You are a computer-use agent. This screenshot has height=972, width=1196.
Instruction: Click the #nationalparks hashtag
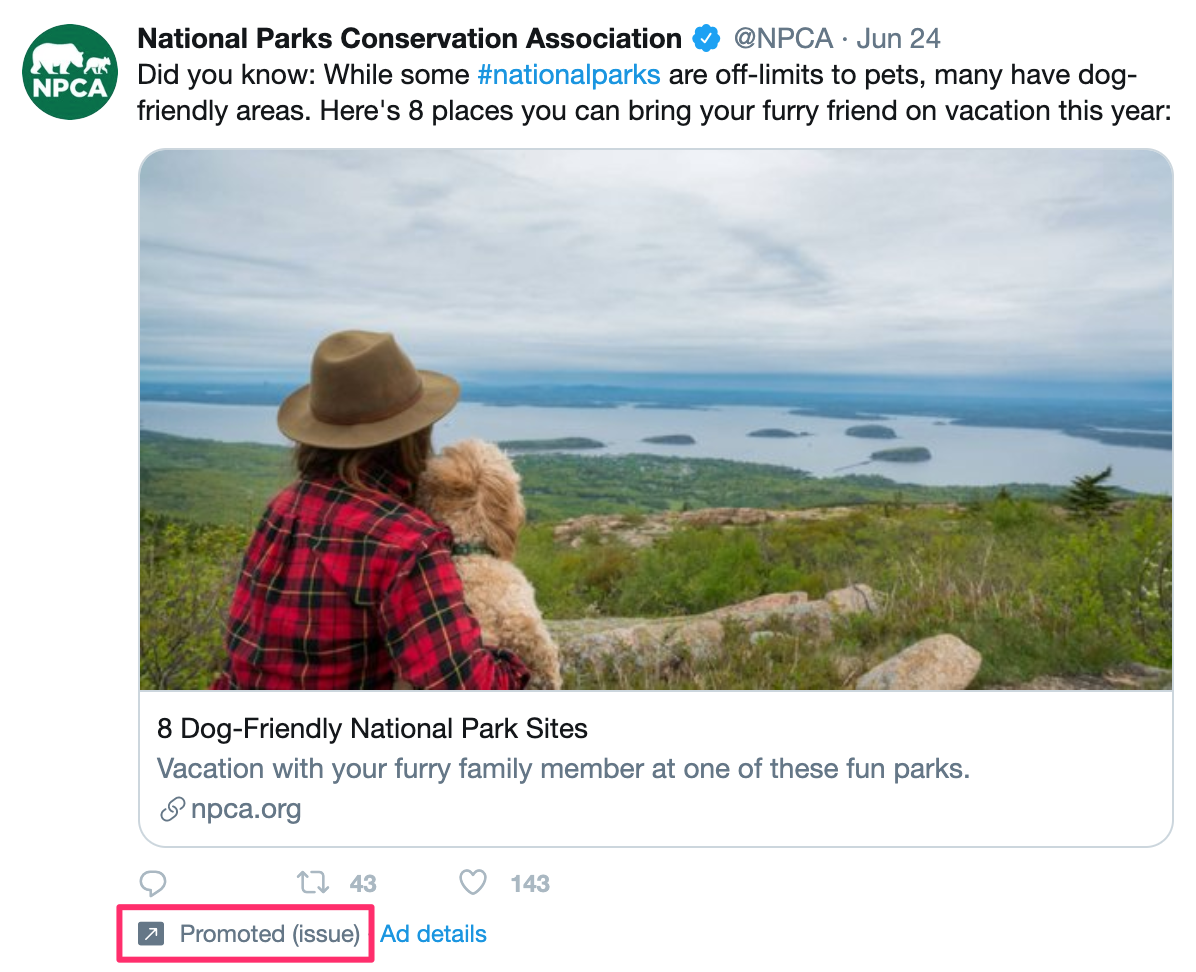tap(568, 74)
